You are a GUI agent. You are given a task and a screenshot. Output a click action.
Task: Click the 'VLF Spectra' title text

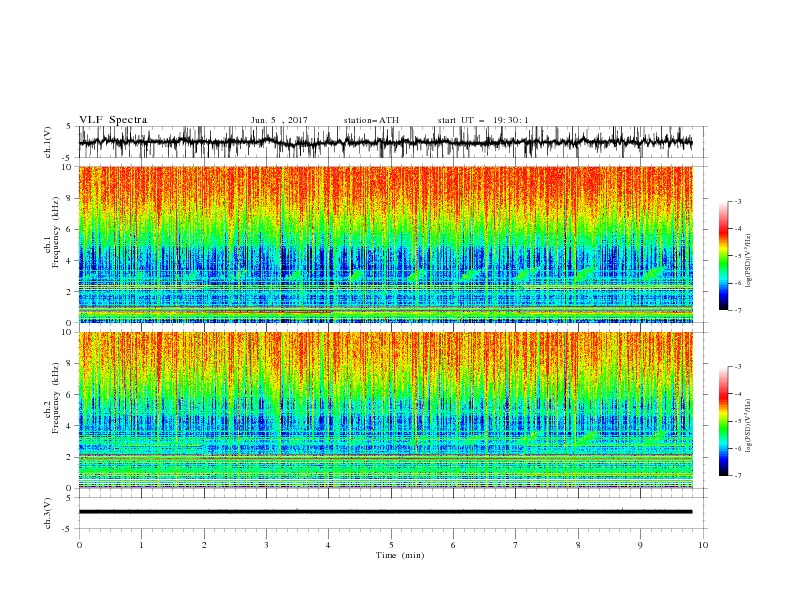coord(113,120)
